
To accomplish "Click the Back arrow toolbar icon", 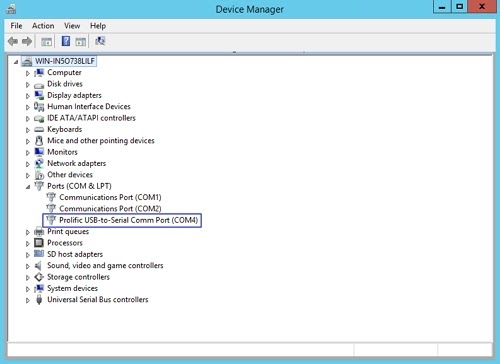I will click(13, 41).
